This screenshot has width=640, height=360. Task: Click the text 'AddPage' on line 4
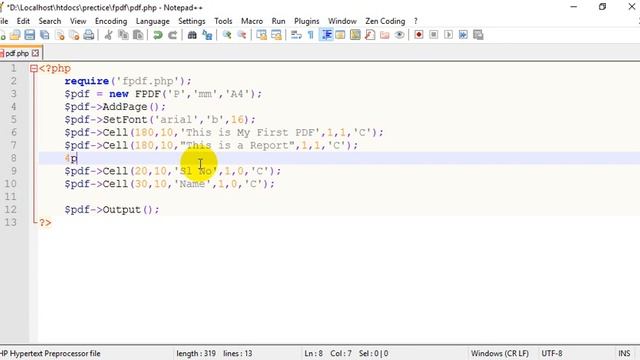[124, 107]
